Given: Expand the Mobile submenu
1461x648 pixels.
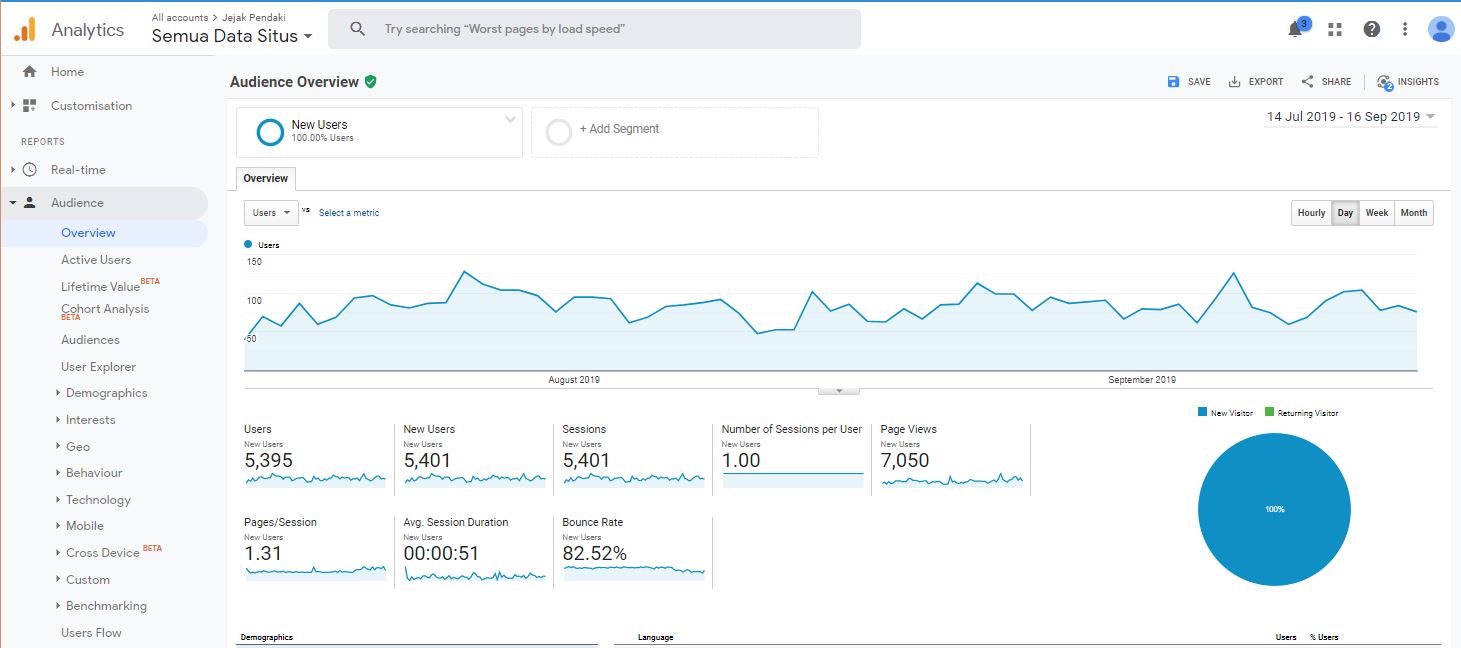Looking at the screenshot, I should pyautogui.click(x=58, y=526).
